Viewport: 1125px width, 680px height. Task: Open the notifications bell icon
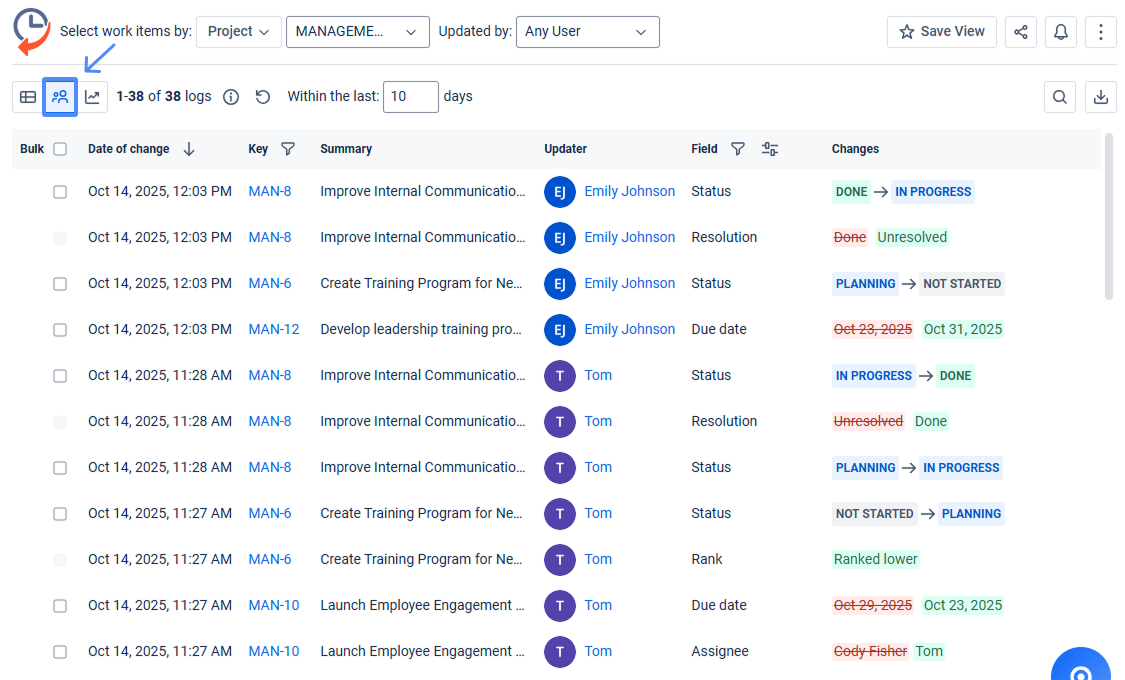click(x=1061, y=32)
